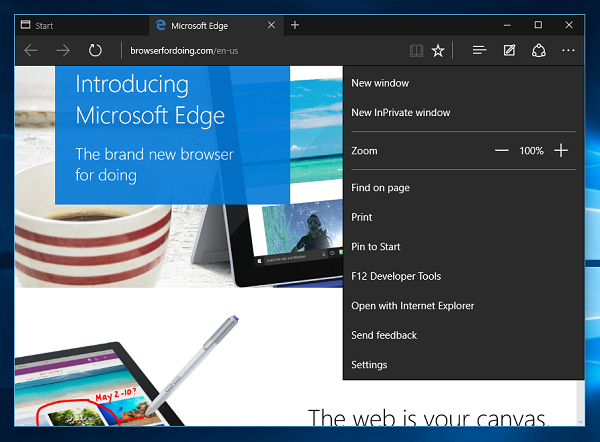Viewport: 600px width, 442px height.
Task: Choose Open with Internet Explorer
Action: (x=463, y=306)
